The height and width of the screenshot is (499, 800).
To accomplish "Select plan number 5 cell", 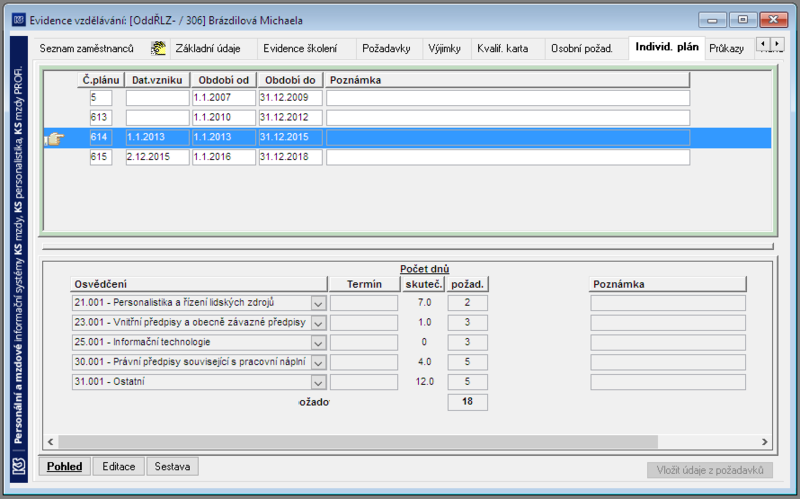I will 101,97.
